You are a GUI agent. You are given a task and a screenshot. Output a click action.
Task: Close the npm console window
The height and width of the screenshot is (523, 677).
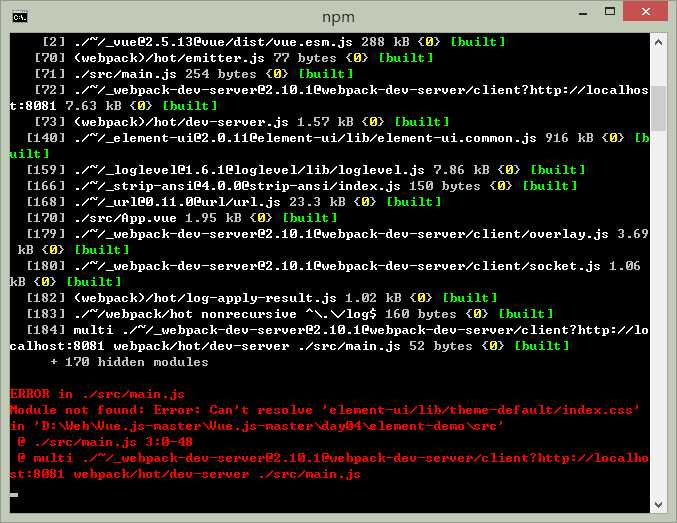point(645,12)
